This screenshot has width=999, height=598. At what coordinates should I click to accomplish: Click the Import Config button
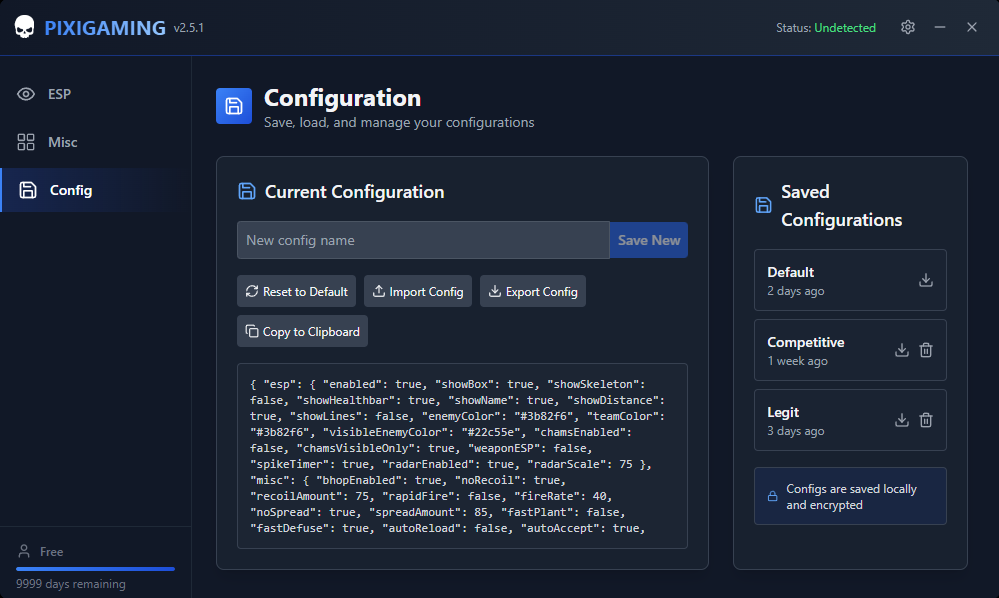coord(418,291)
